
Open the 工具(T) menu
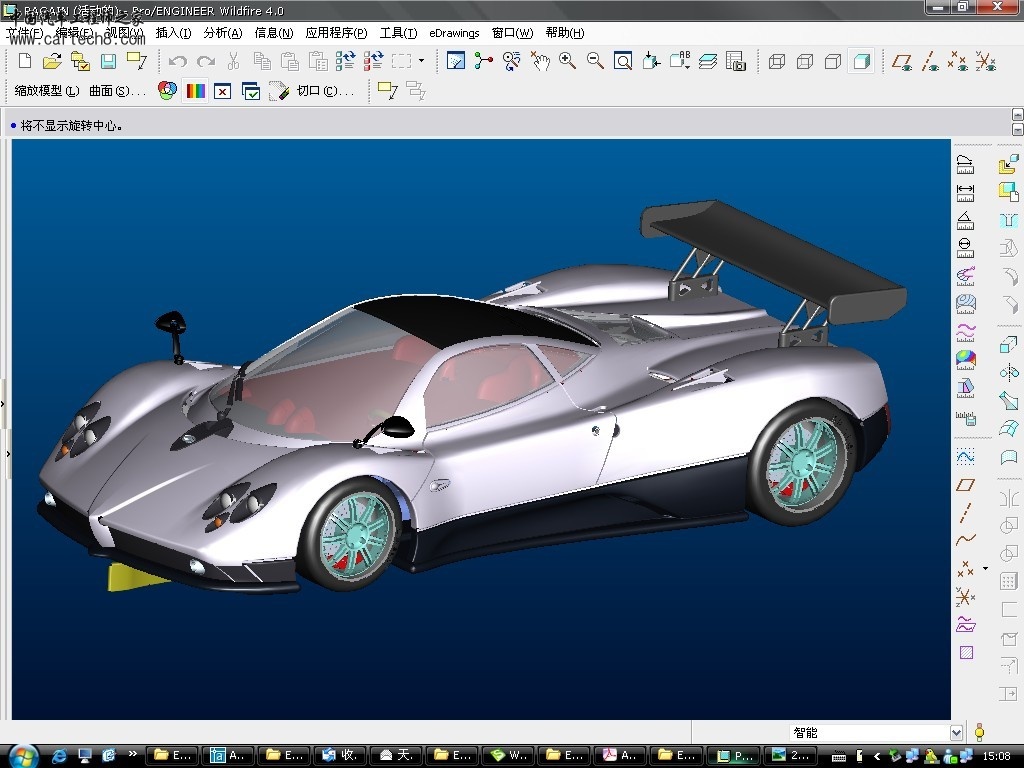tap(398, 33)
